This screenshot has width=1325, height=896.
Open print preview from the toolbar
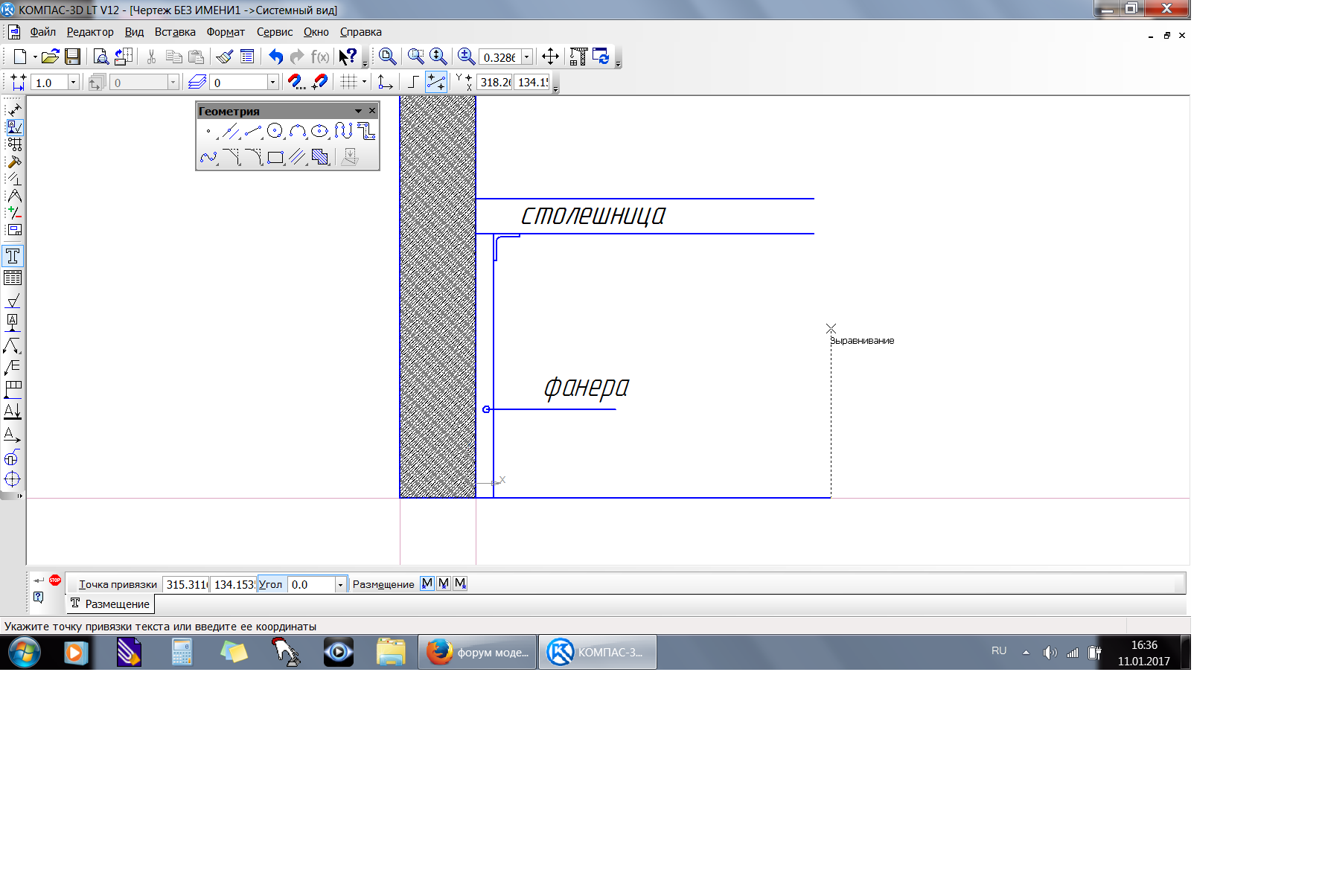pos(100,57)
